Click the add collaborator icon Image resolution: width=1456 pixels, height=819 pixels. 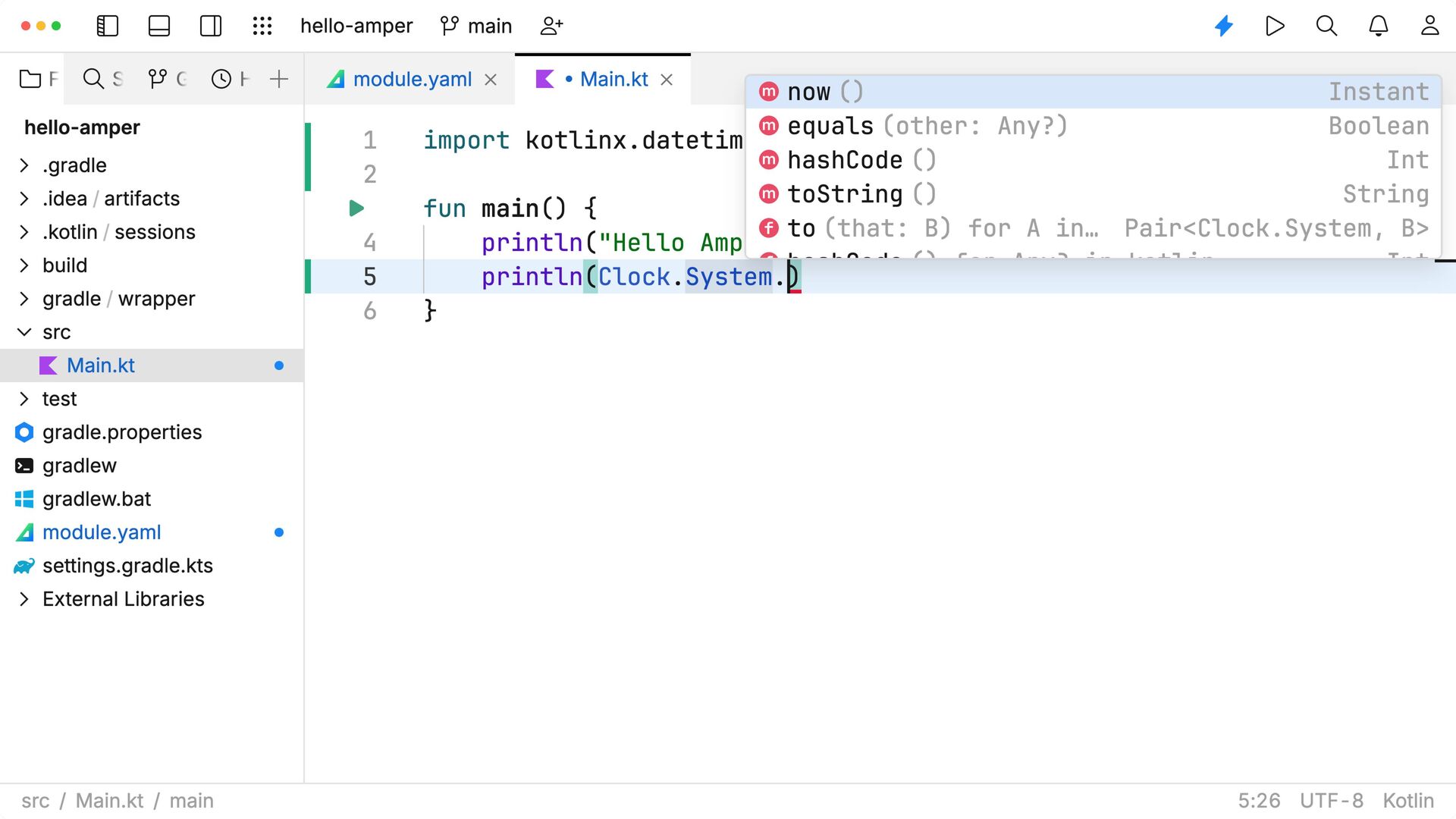click(x=551, y=26)
